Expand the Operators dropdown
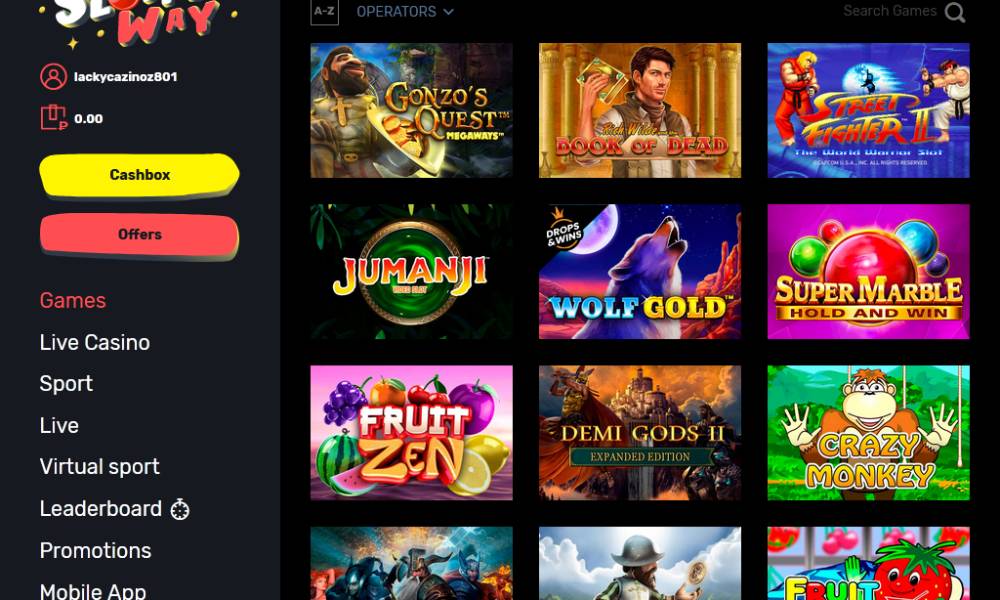Screen dimensions: 1000x600 pos(405,11)
